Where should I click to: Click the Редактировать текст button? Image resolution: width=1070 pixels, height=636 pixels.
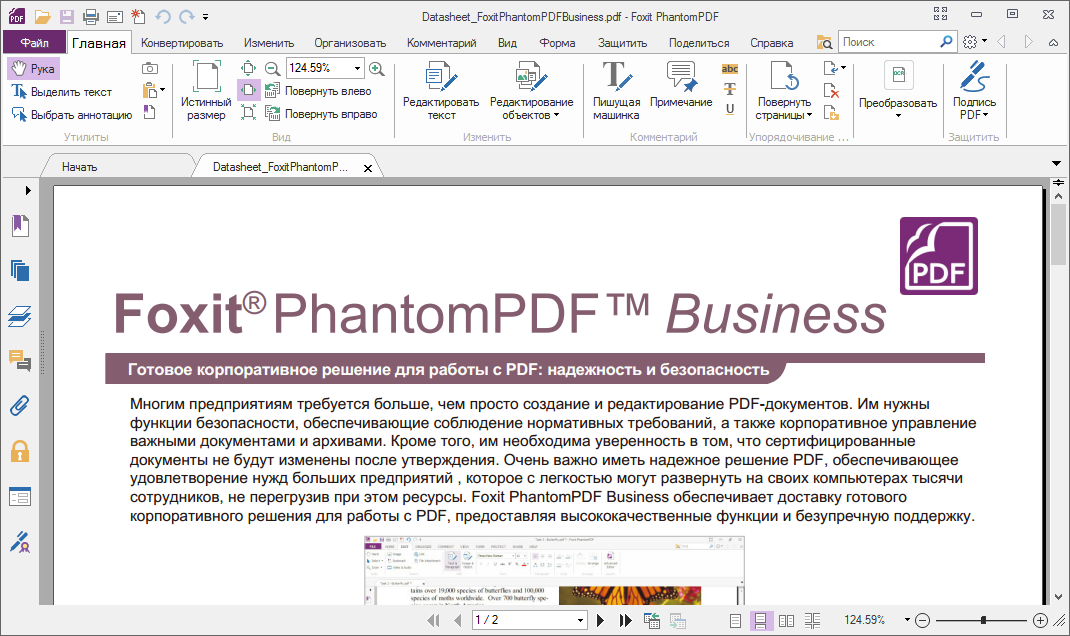click(x=440, y=88)
